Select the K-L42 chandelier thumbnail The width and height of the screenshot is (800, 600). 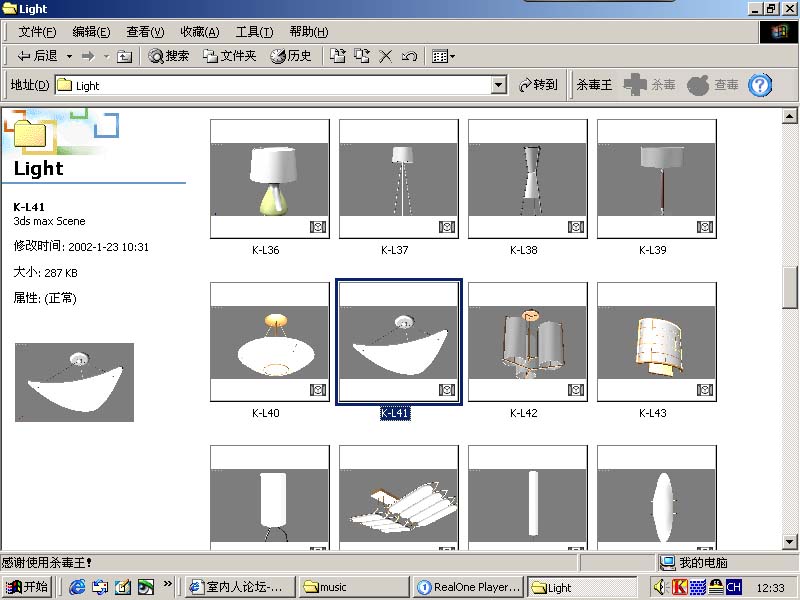click(527, 342)
